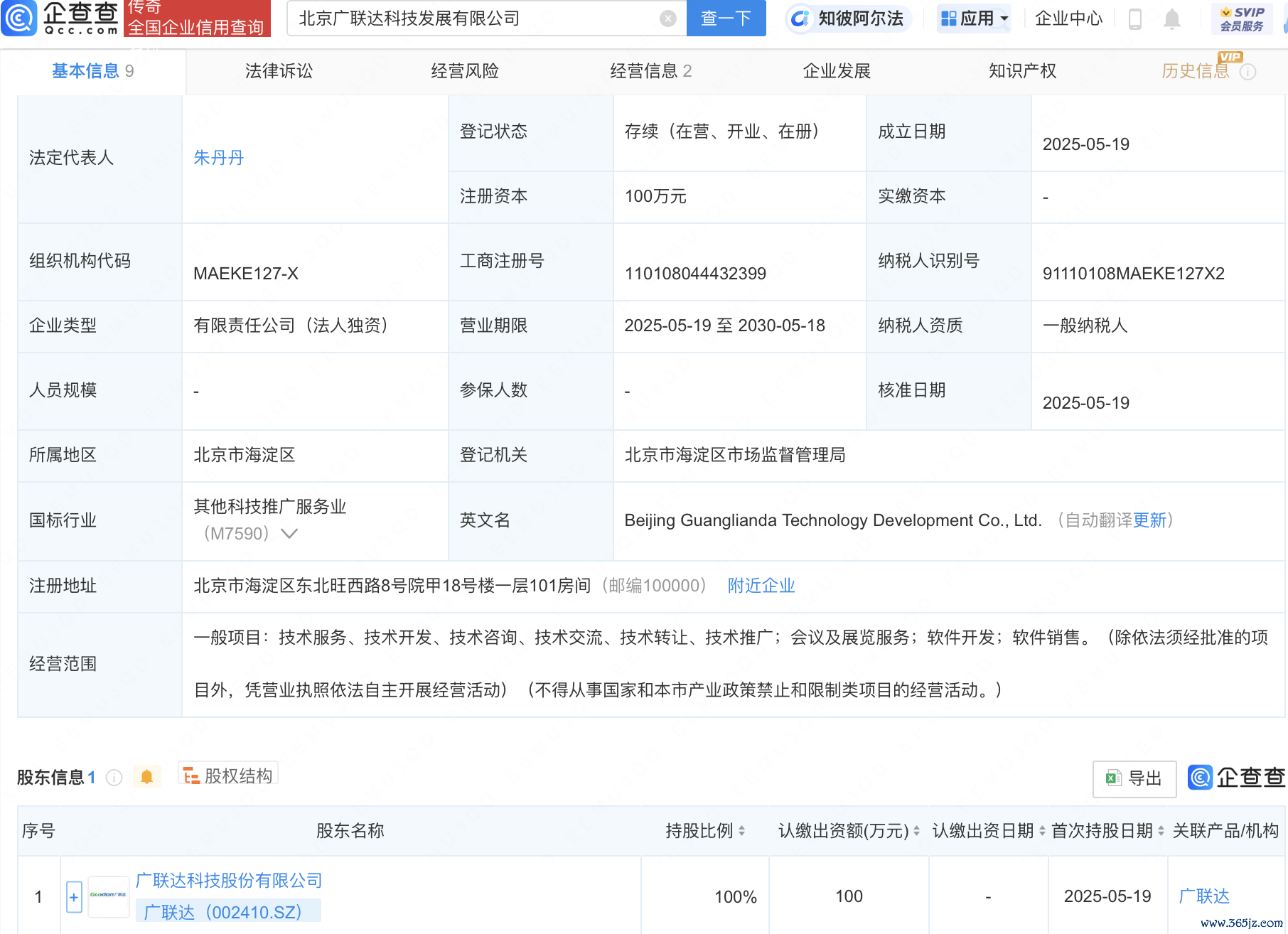Open the SVIP member service badge
Image resolution: width=1288 pixels, height=934 pixels.
pyautogui.click(x=1243, y=19)
